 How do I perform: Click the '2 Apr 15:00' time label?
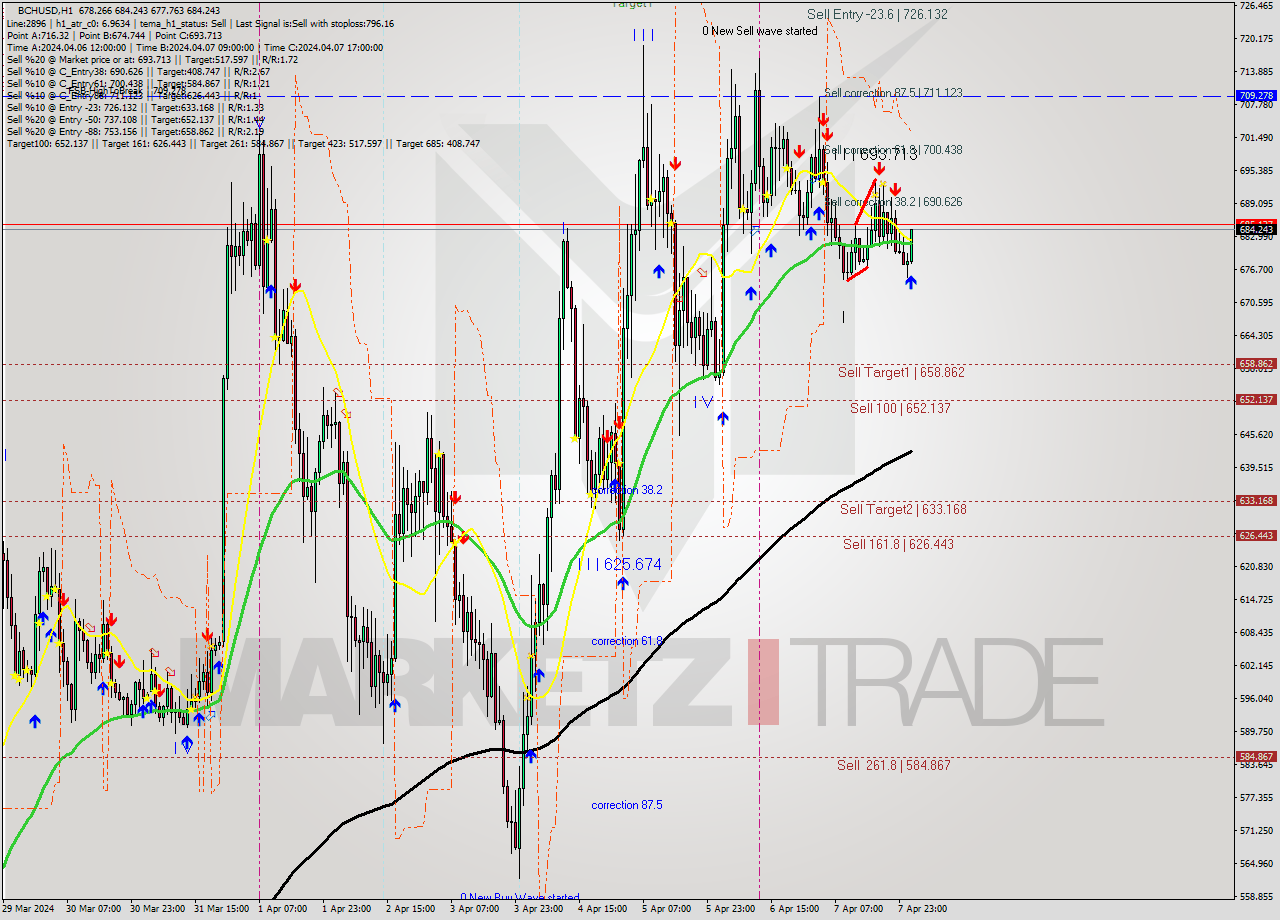point(411,909)
